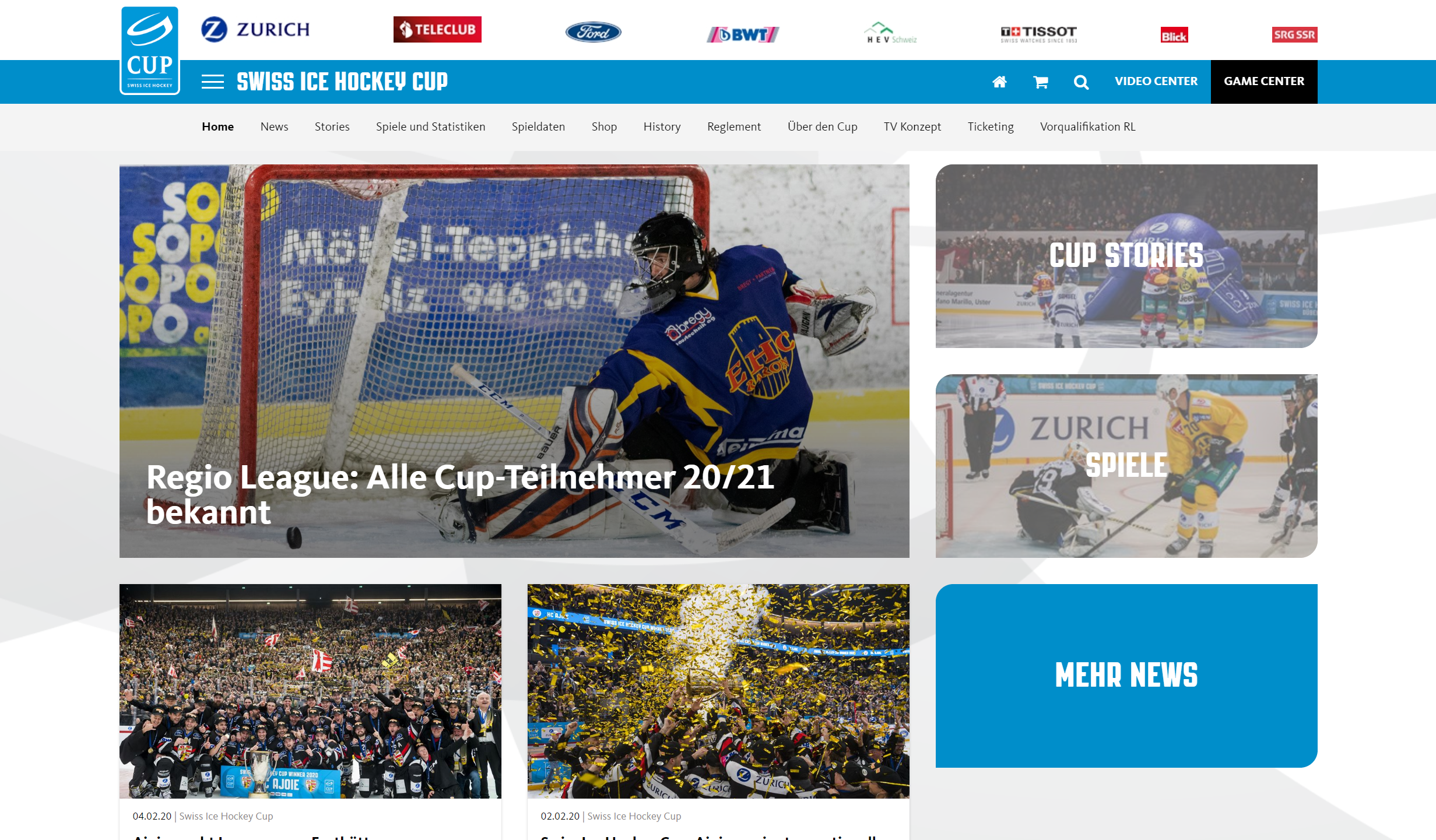The width and height of the screenshot is (1436, 840).
Task: Open the Cup Stories tile
Action: tap(1126, 256)
